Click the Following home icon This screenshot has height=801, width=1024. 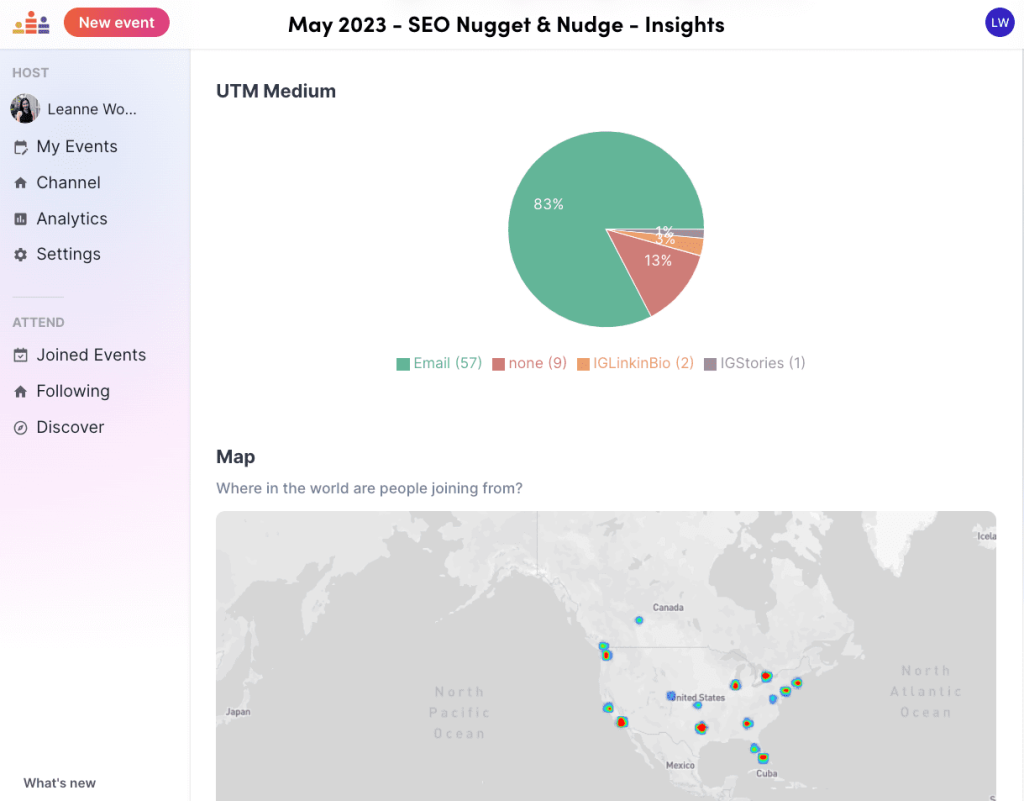(x=21, y=392)
